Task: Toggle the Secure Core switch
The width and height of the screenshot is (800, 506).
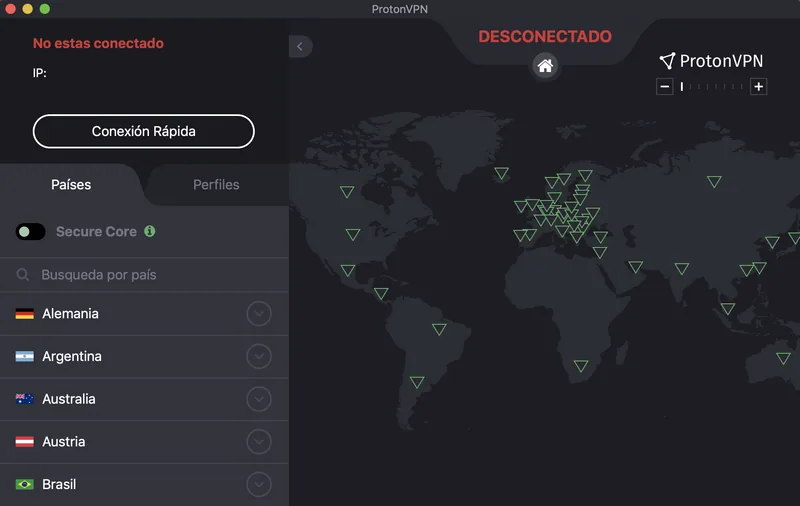Action: [31, 232]
